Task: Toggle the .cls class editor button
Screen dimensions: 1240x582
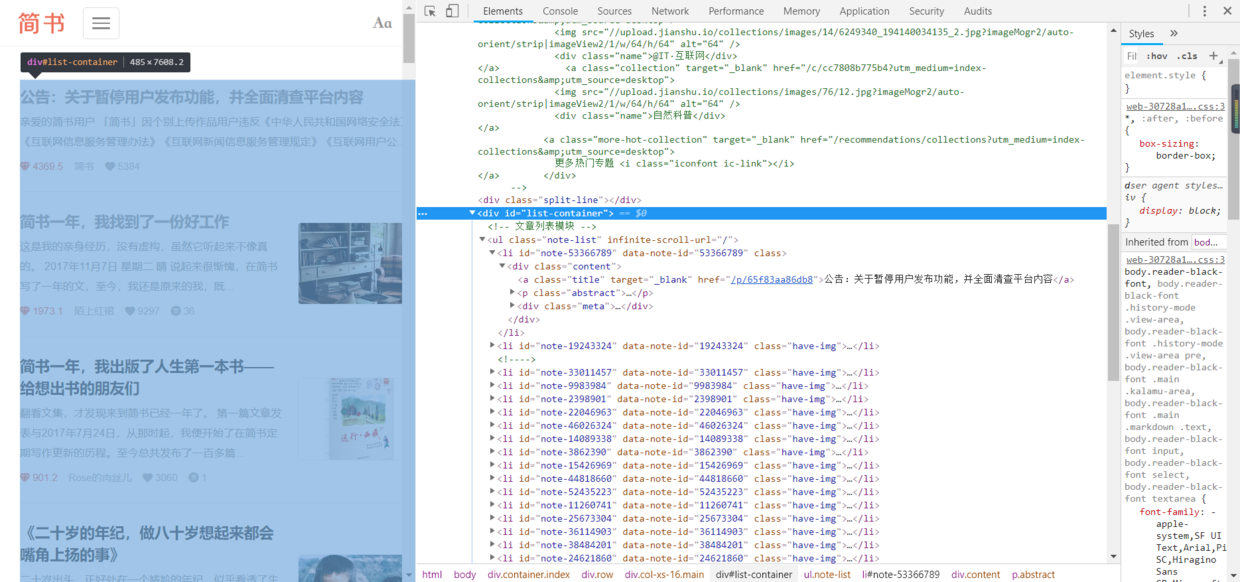Action: point(1187,56)
